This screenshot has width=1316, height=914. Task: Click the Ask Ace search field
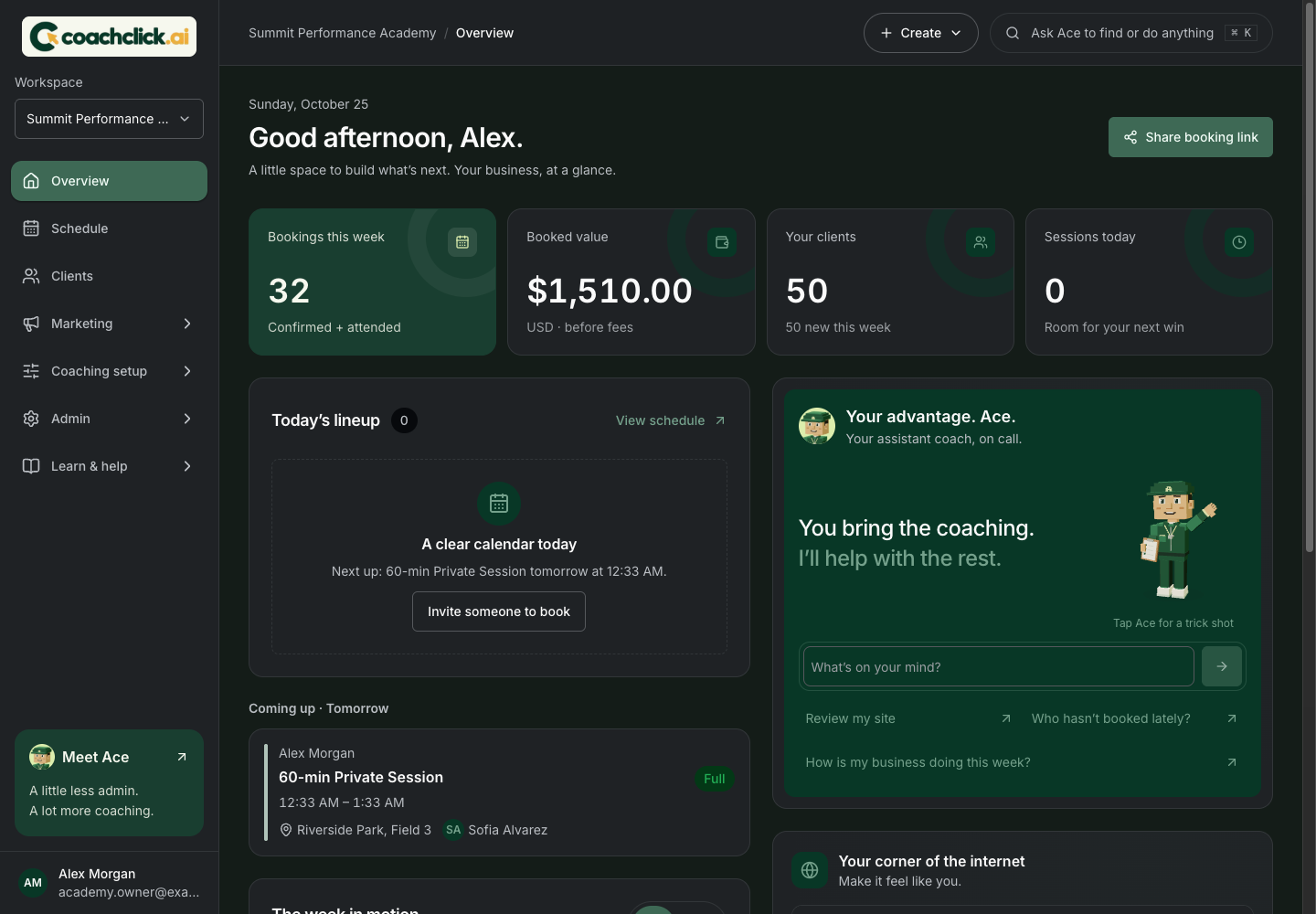1130,33
